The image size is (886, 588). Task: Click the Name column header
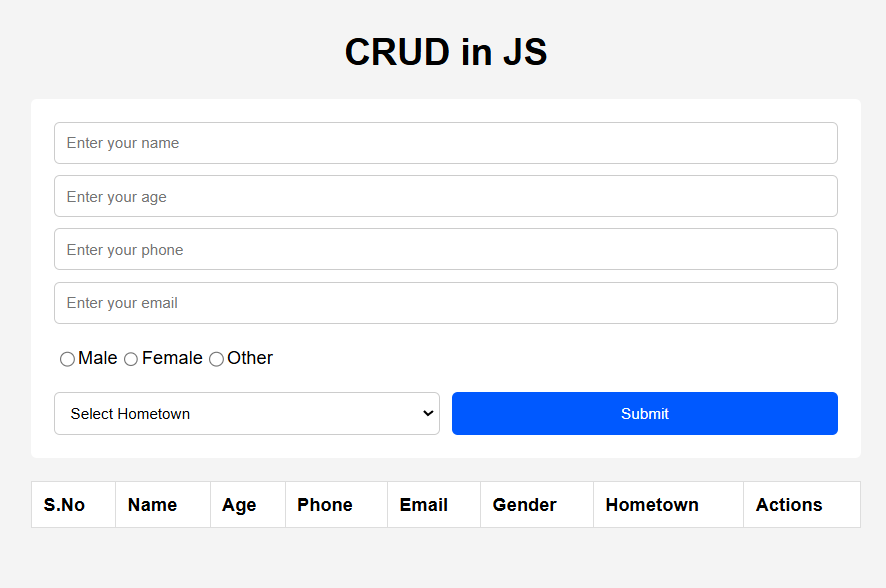coord(152,505)
